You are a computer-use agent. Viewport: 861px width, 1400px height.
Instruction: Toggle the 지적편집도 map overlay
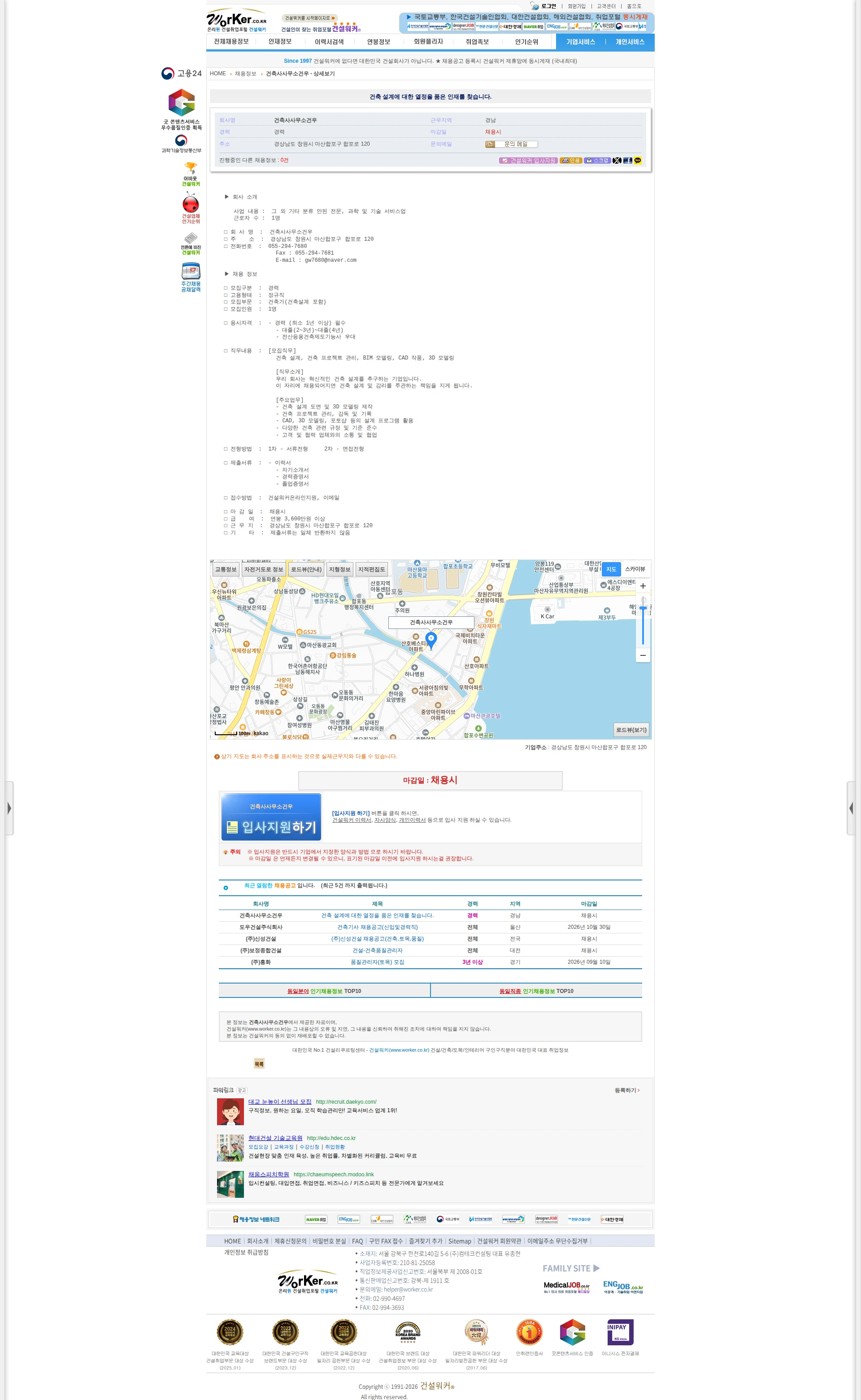click(371, 569)
